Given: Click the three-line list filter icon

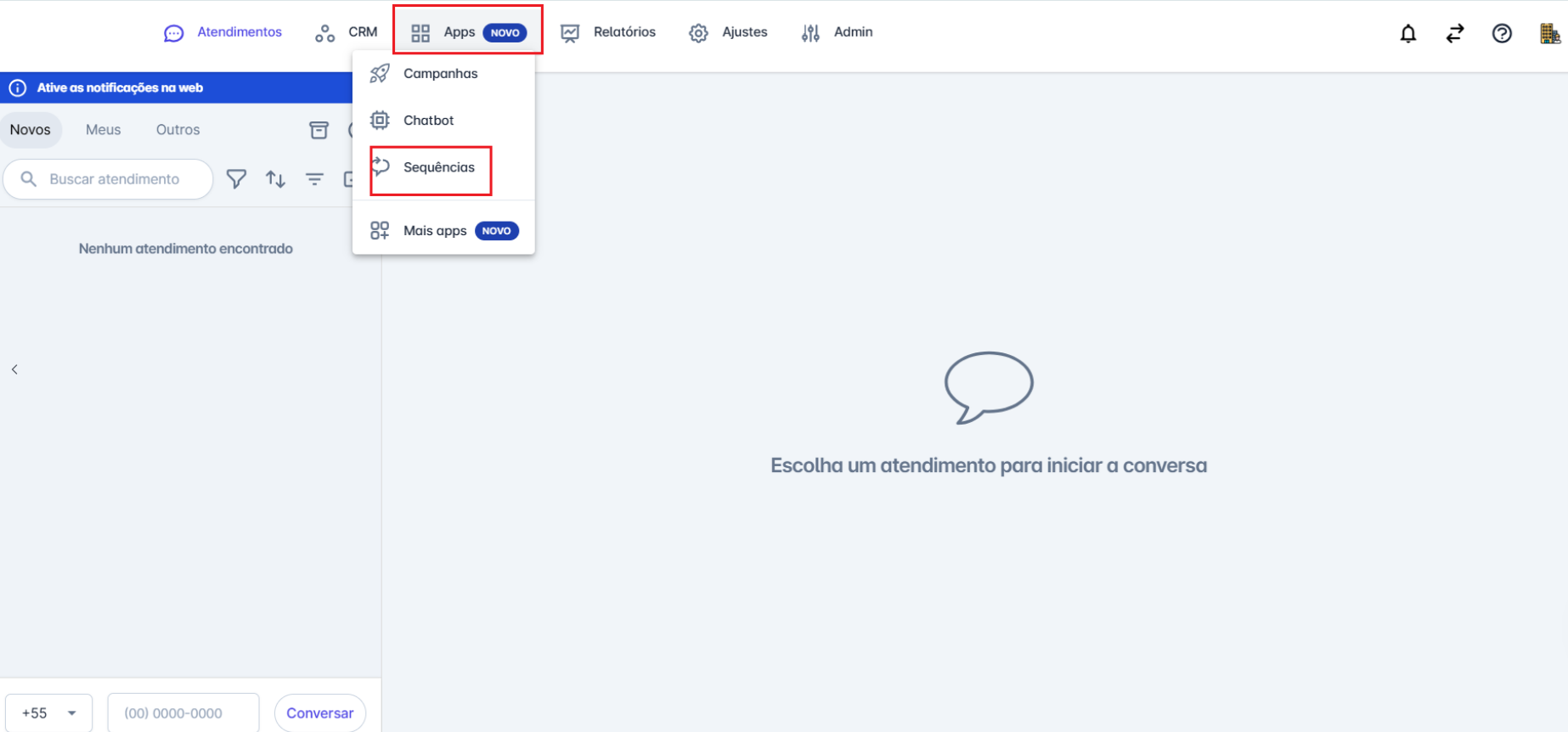Looking at the screenshot, I should (314, 179).
